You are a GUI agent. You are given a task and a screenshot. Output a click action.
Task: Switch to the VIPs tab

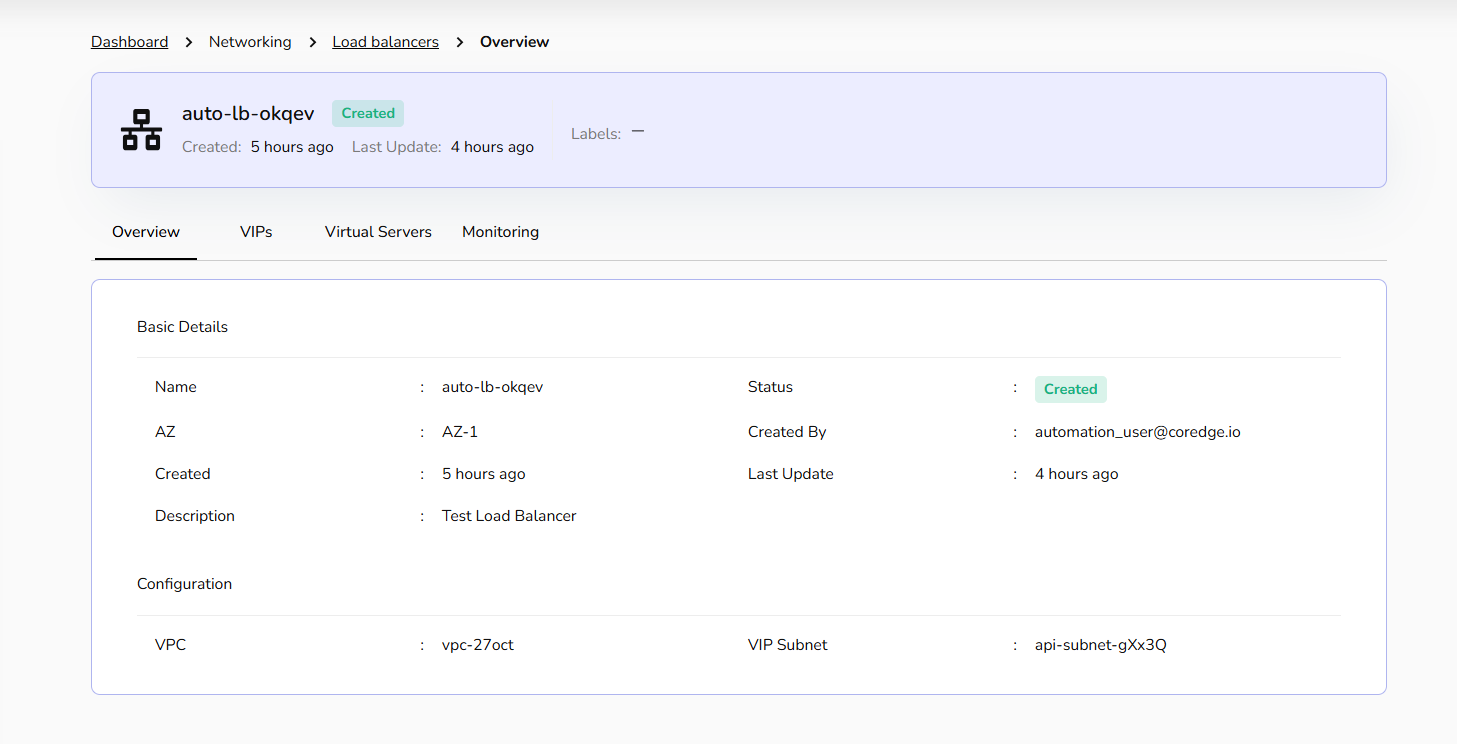click(256, 232)
